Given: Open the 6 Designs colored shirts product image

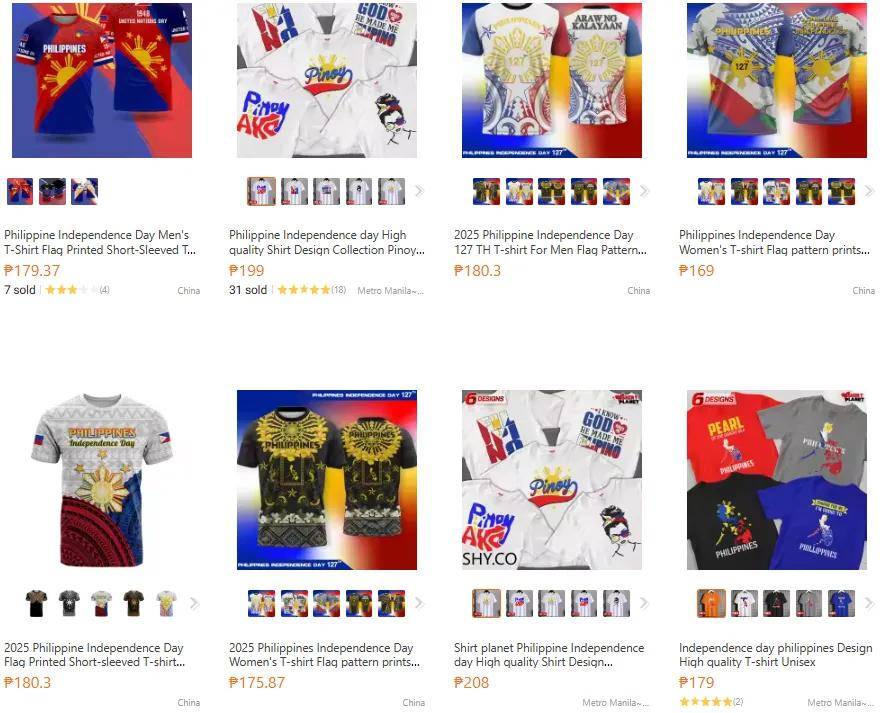Looking at the screenshot, I should click(777, 480).
